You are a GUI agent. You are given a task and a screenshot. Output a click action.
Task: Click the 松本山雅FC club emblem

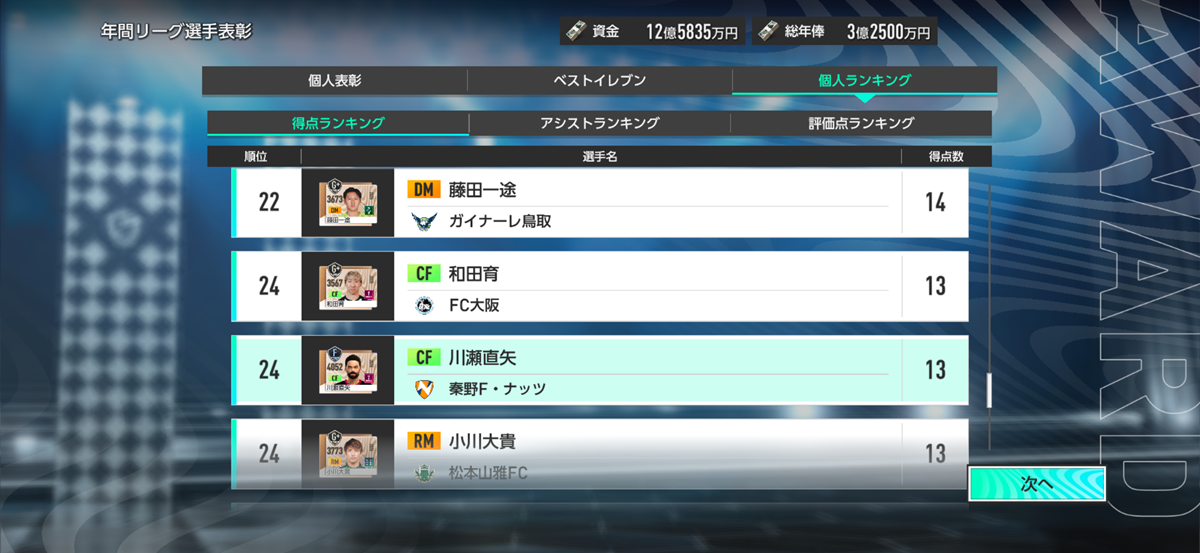click(424, 472)
